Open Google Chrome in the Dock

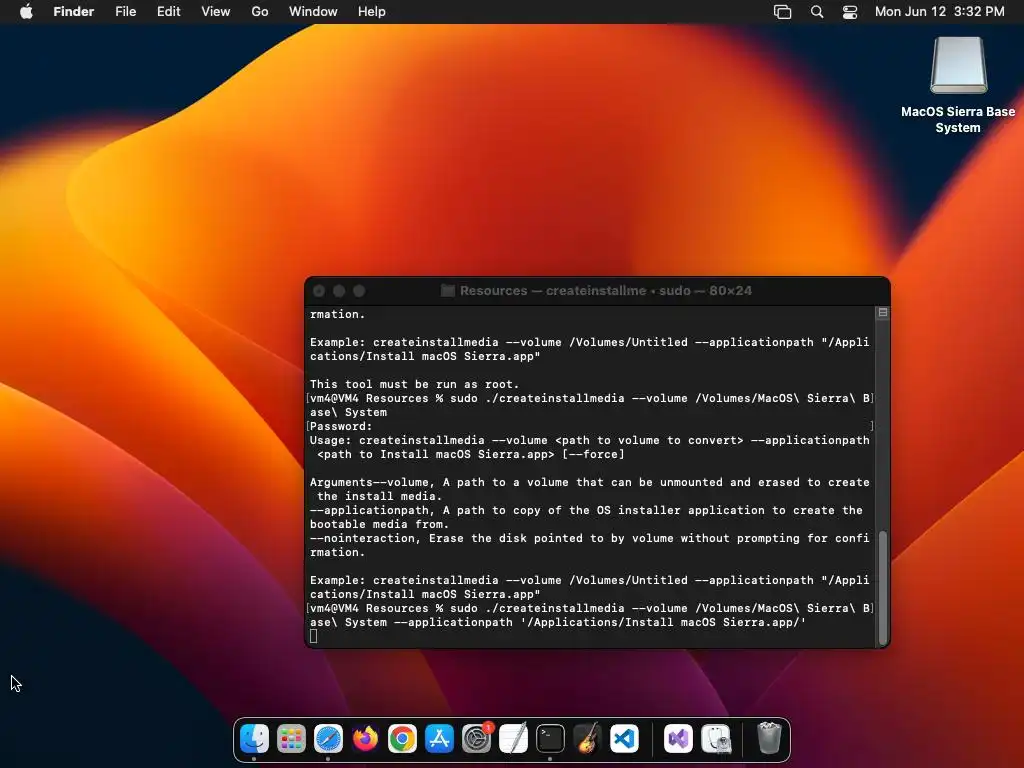click(x=402, y=739)
